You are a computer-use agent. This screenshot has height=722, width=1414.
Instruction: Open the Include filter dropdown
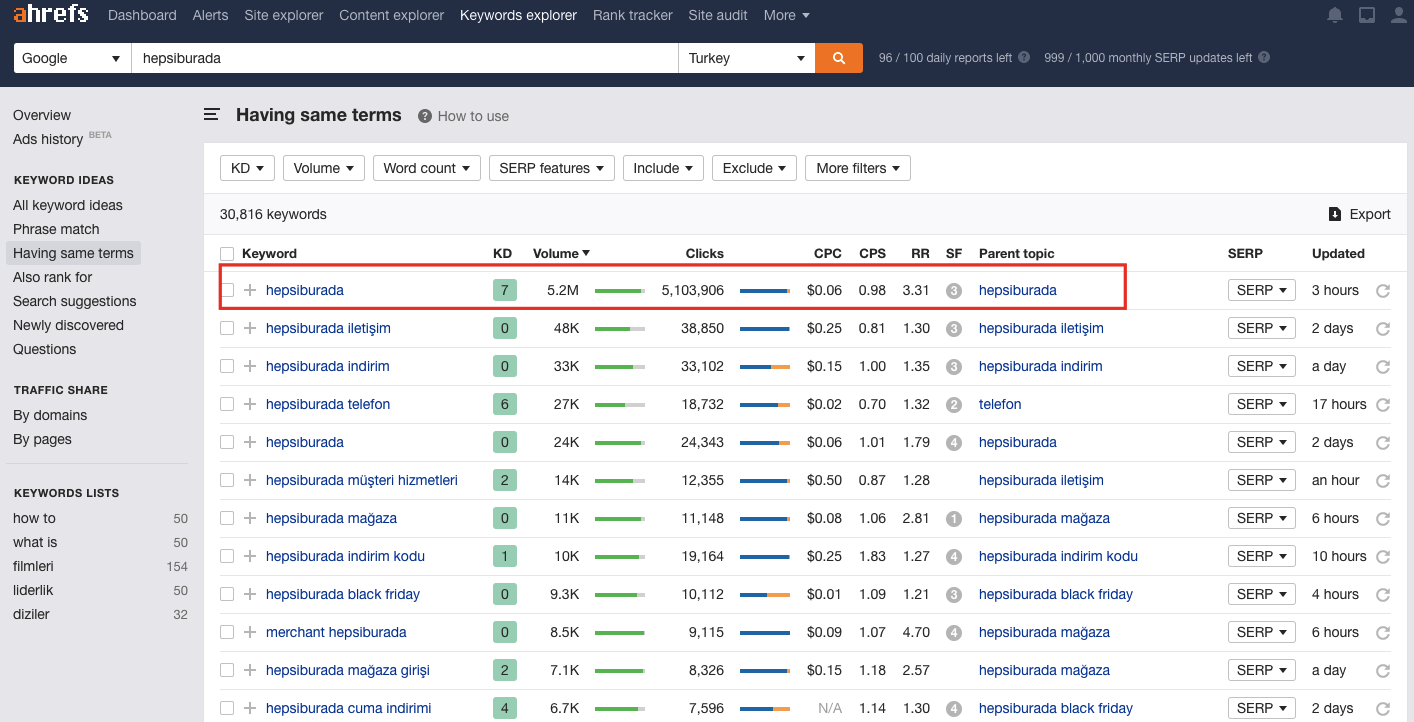[663, 168]
